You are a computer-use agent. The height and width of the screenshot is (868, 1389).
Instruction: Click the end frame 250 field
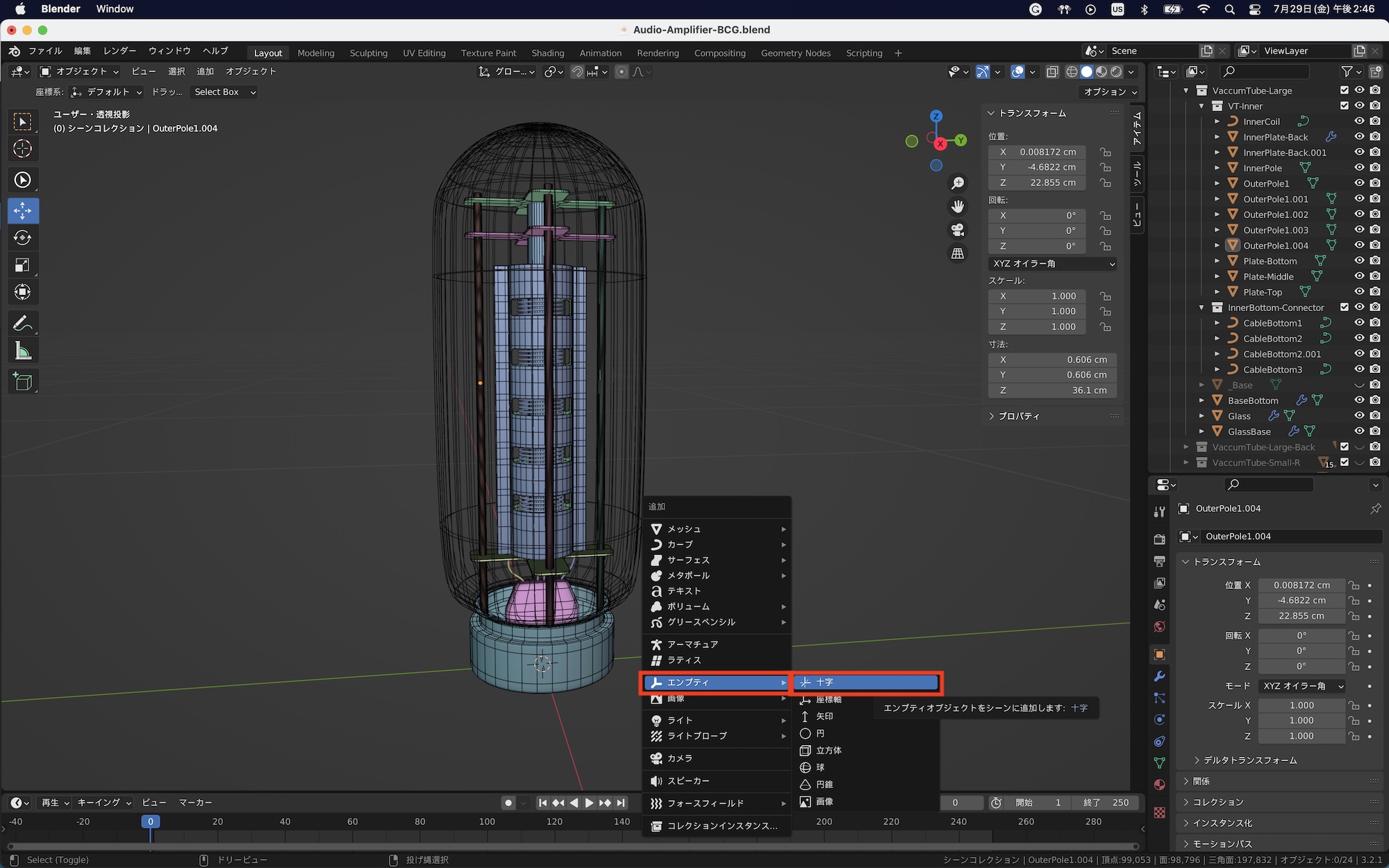[x=1106, y=803]
